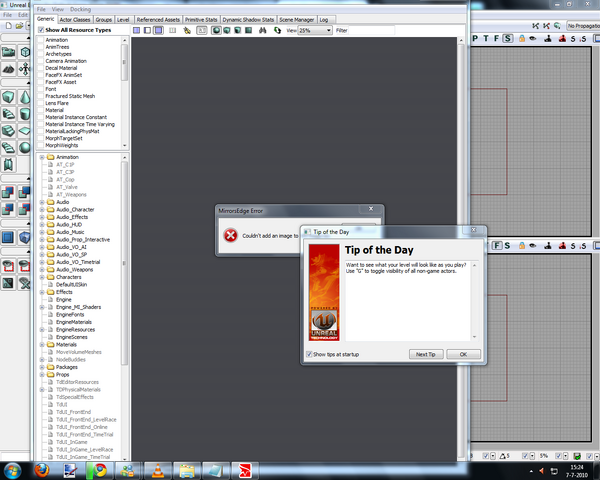
Task: Click the CSG Add button
Action: (8, 192)
